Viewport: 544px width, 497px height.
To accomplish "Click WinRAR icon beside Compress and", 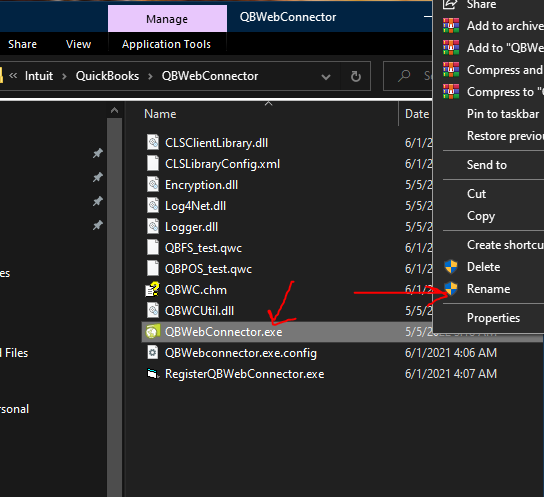I will click(x=451, y=70).
